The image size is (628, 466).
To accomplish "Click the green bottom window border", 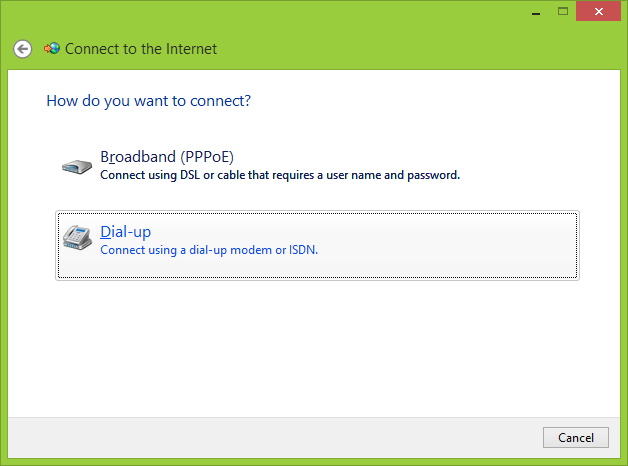I will click(314, 461).
